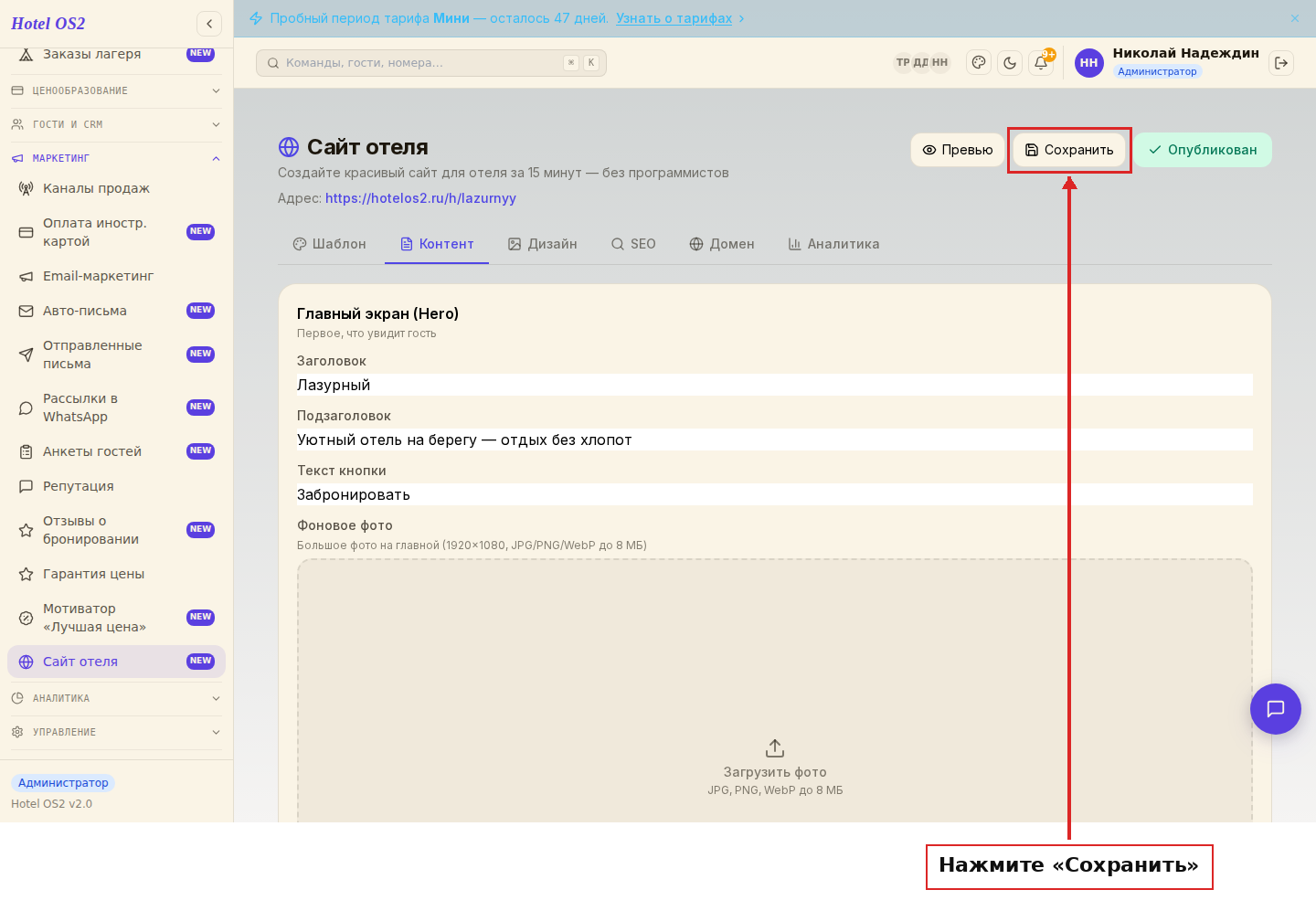The width and height of the screenshot is (1316, 911).
Task: Click the Сохранить button
Action: tap(1069, 150)
